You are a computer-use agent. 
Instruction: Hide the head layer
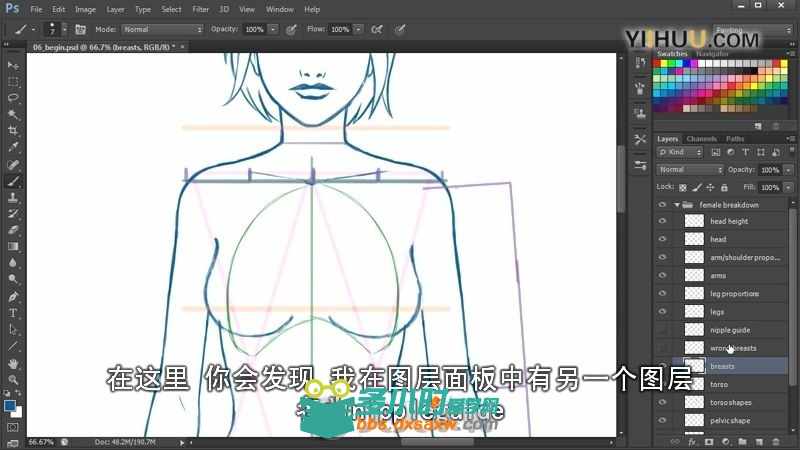coord(662,239)
